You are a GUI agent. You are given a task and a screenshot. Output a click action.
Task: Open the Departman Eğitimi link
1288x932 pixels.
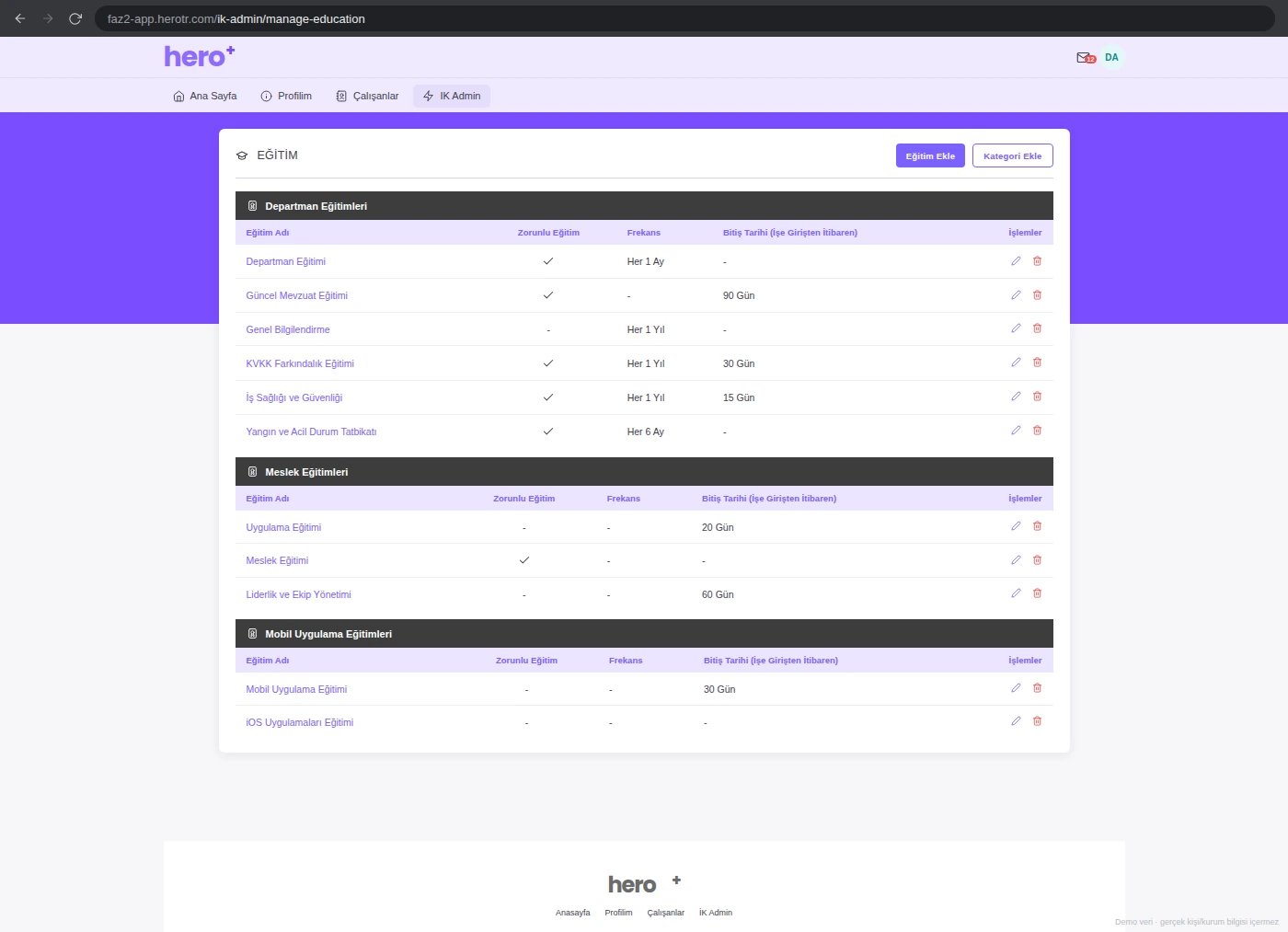pyautogui.click(x=286, y=261)
